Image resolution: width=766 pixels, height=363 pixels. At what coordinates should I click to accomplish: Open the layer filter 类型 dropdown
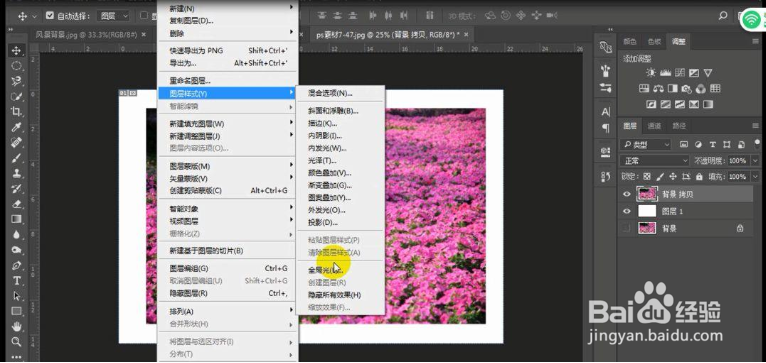pos(645,145)
